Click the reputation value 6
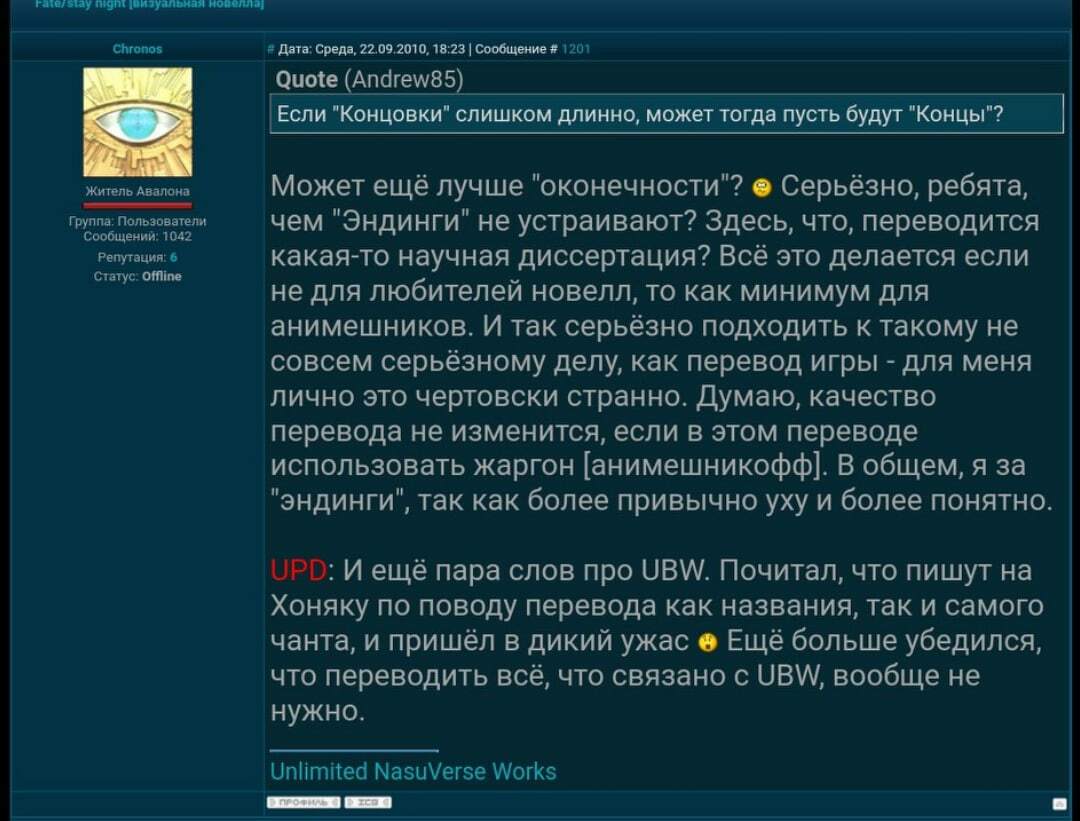 click(174, 258)
